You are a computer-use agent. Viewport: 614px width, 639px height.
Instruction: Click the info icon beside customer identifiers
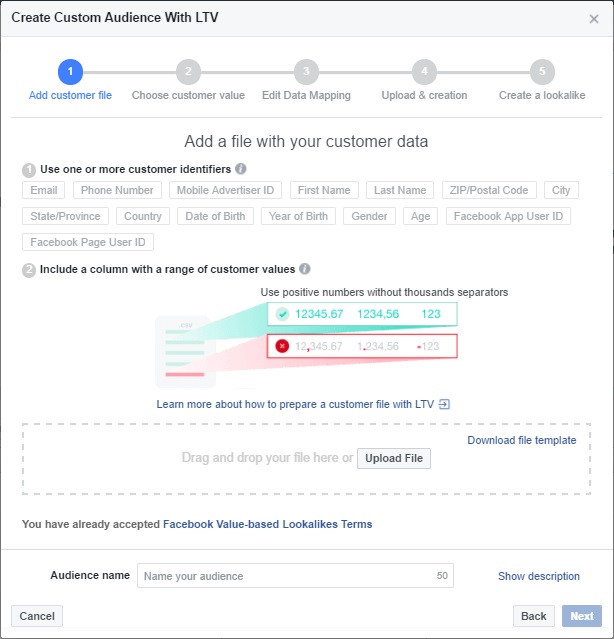(x=241, y=169)
